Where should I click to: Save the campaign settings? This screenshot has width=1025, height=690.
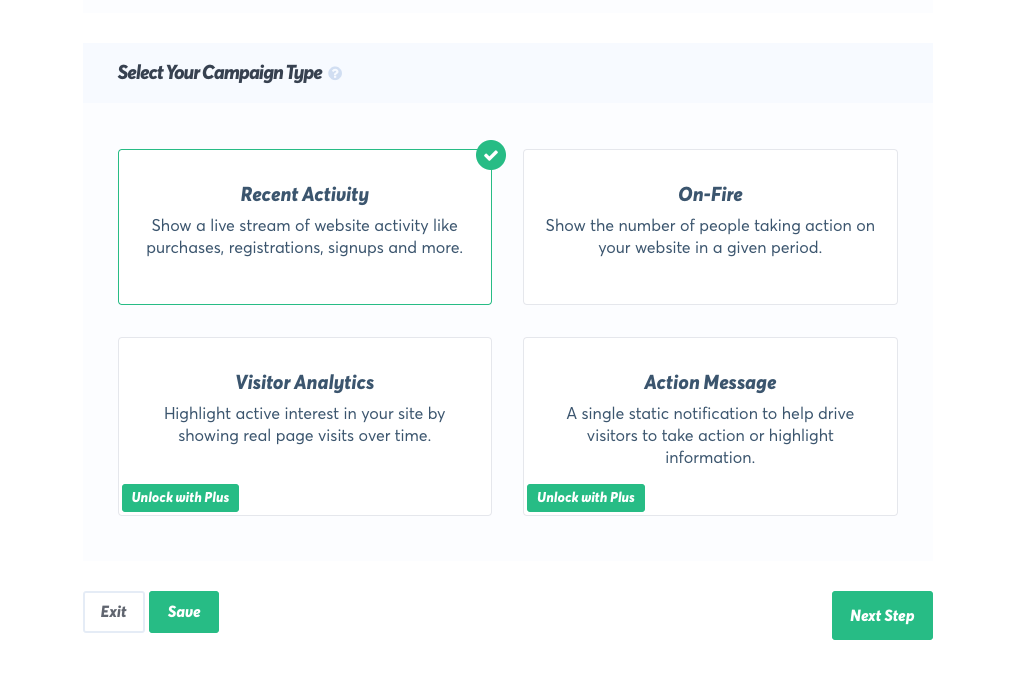(184, 612)
